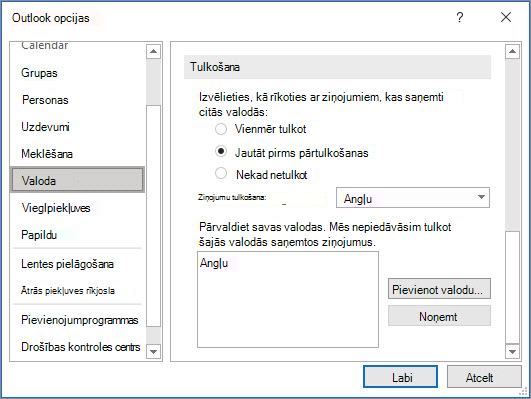The height and width of the screenshot is (399, 531).
Task: Click the right pane scroll up arrow
Action: tap(512, 51)
